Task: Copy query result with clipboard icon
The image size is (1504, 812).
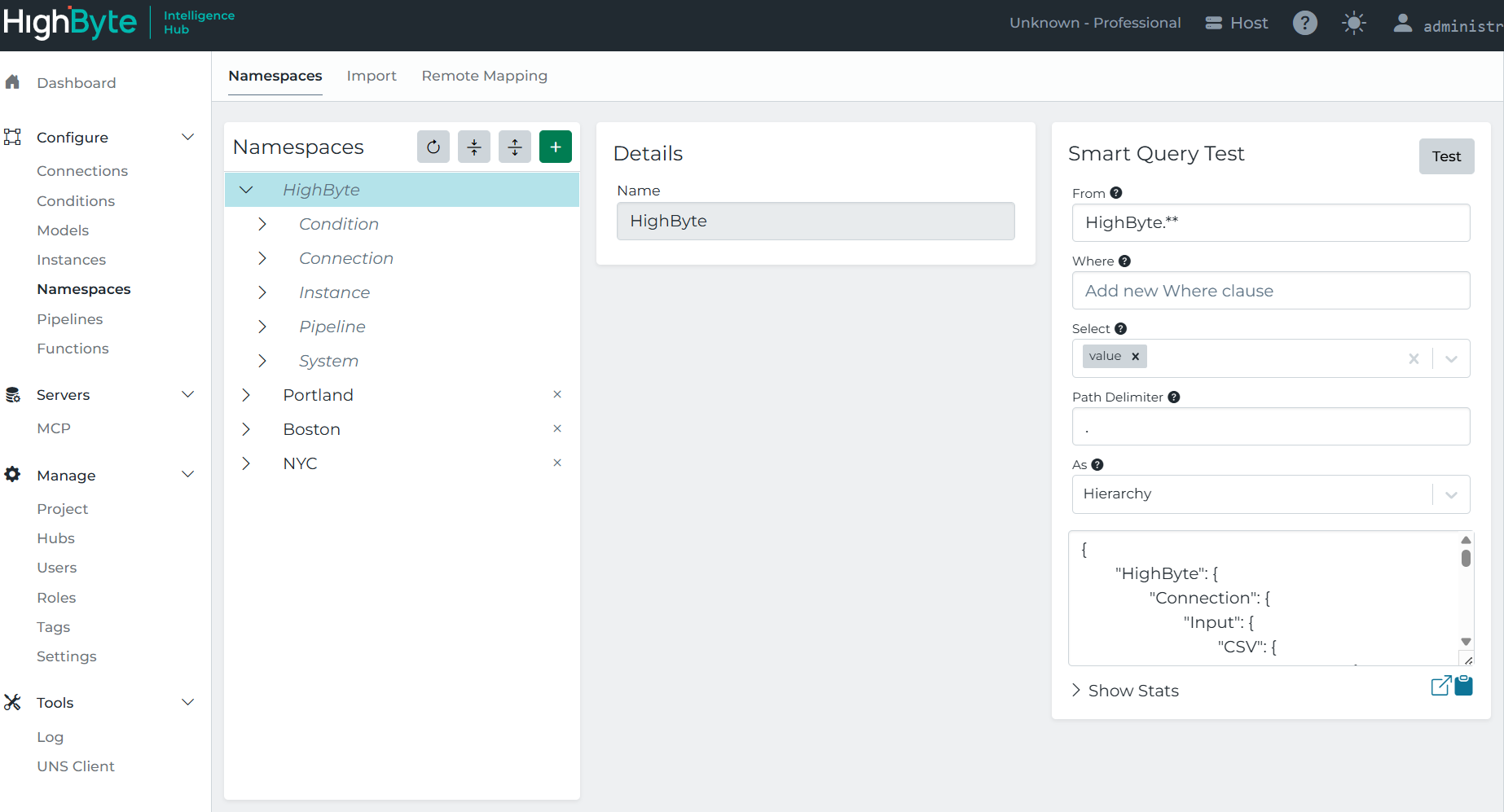Action: [1464, 686]
